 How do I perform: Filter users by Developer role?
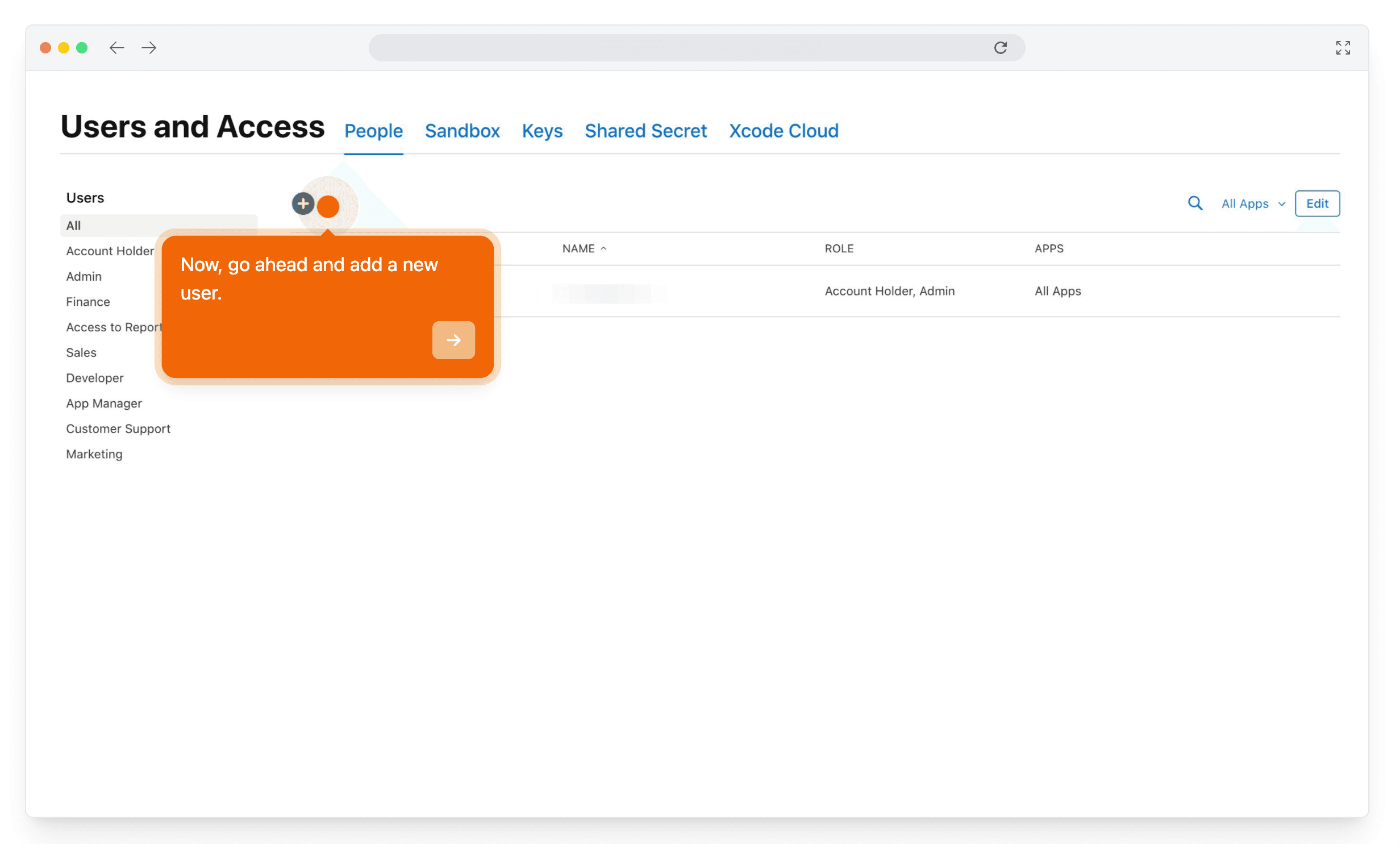pyautogui.click(x=94, y=378)
